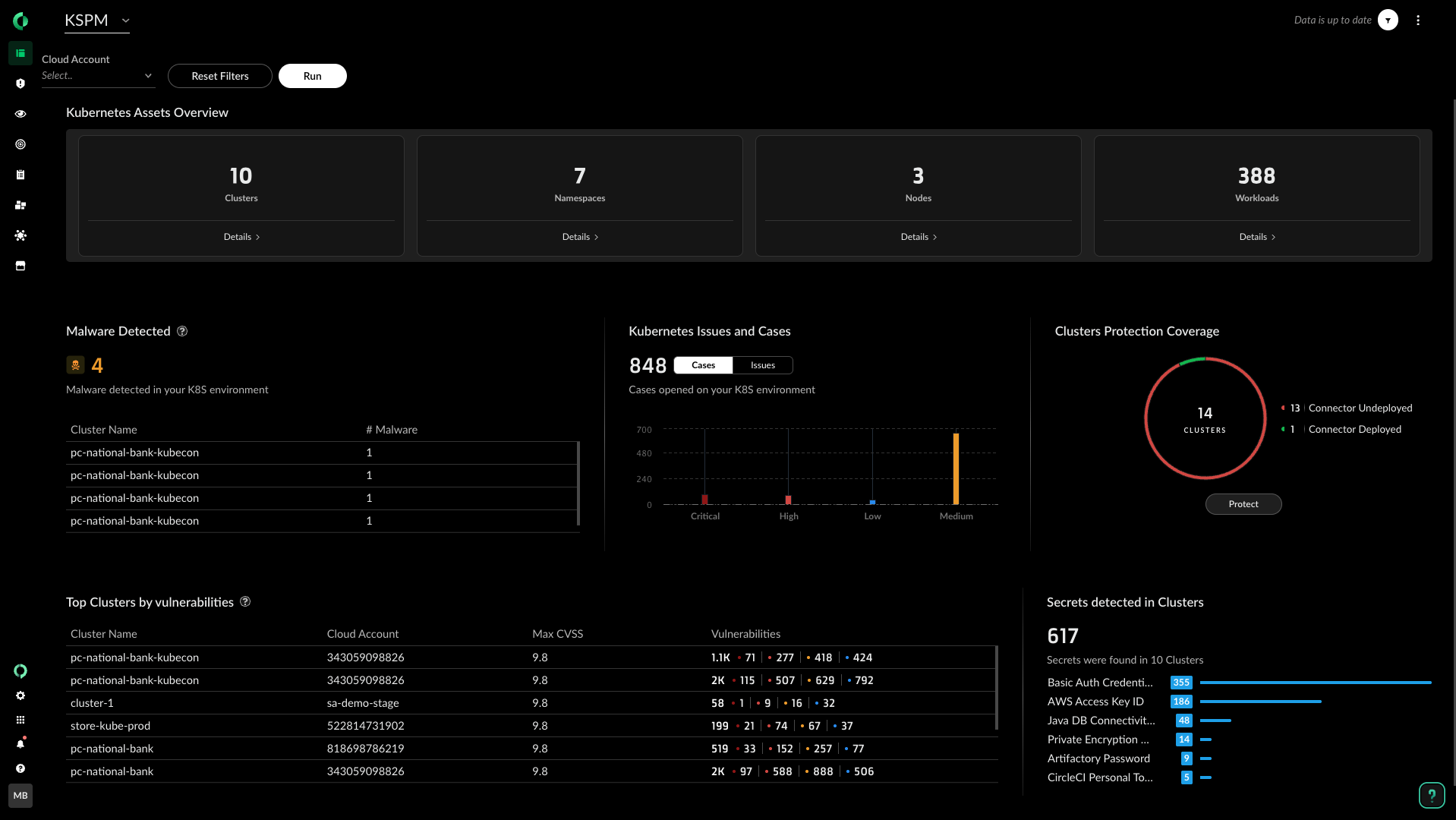Image resolution: width=1456 pixels, height=820 pixels.
Task: Switch chart to Issues view
Action: tap(762, 365)
